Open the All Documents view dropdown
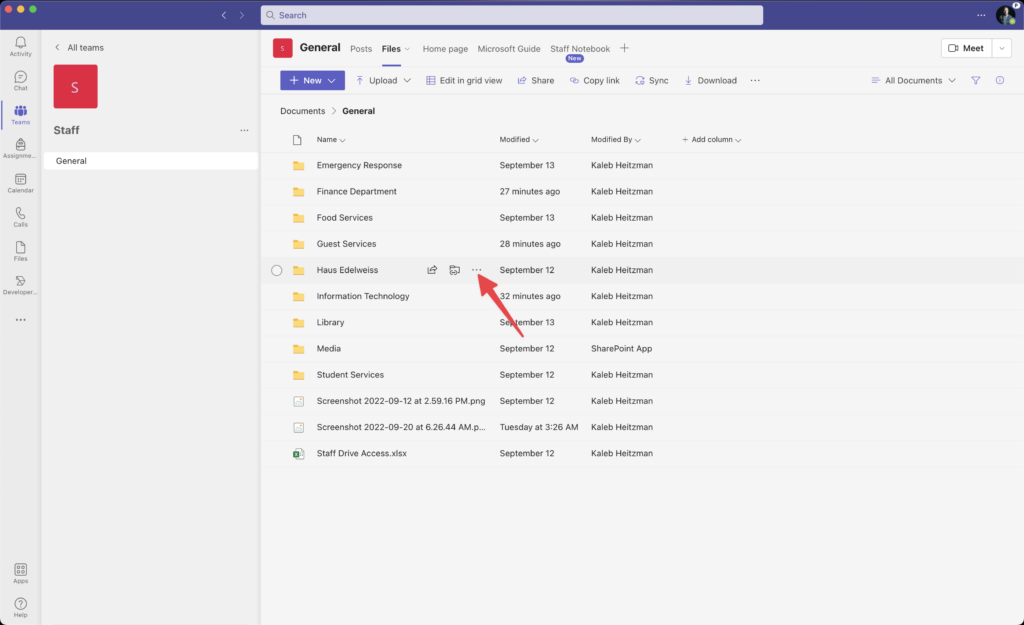The width and height of the screenshot is (1024, 625). [914, 80]
